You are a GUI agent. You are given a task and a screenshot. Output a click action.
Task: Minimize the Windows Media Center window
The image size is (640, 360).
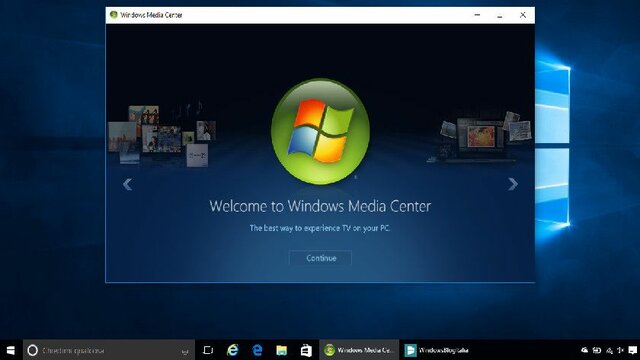[x=477, y=15]
